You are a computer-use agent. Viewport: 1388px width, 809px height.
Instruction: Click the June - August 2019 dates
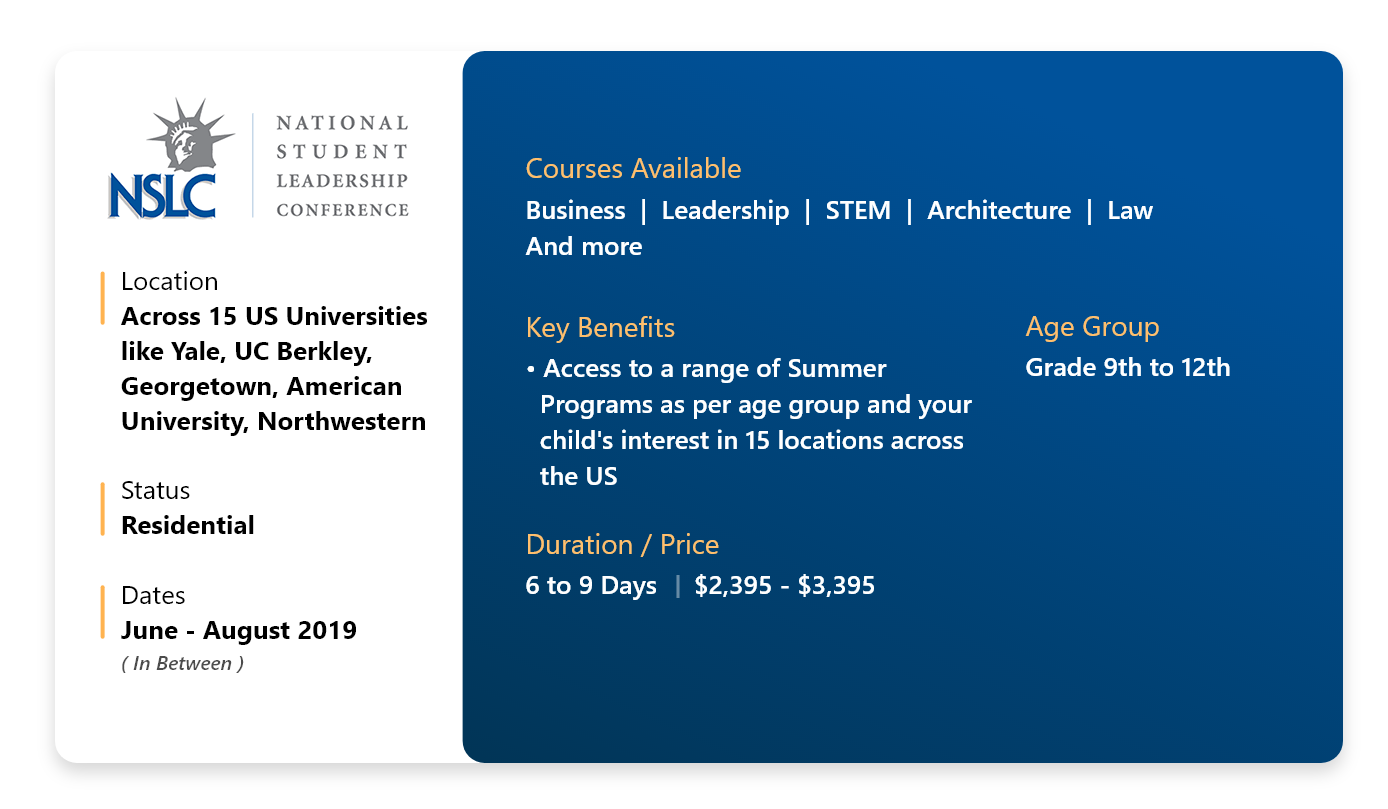(239, 631)
